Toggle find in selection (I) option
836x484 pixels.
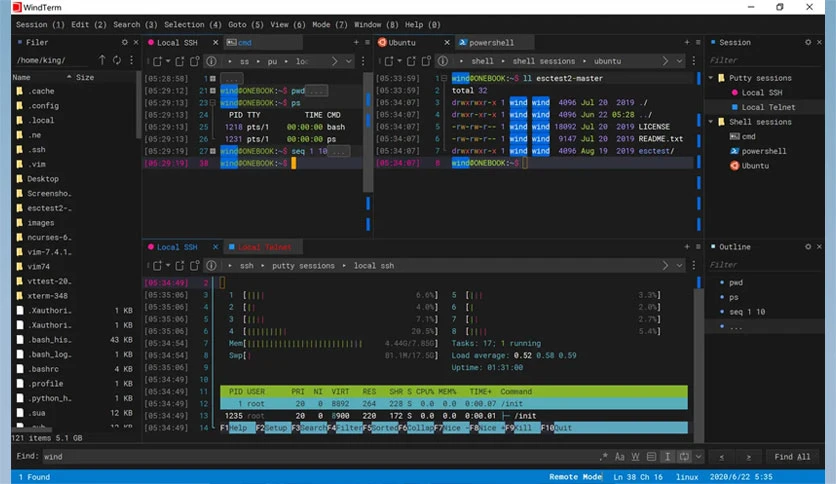[x=668, y=457]
